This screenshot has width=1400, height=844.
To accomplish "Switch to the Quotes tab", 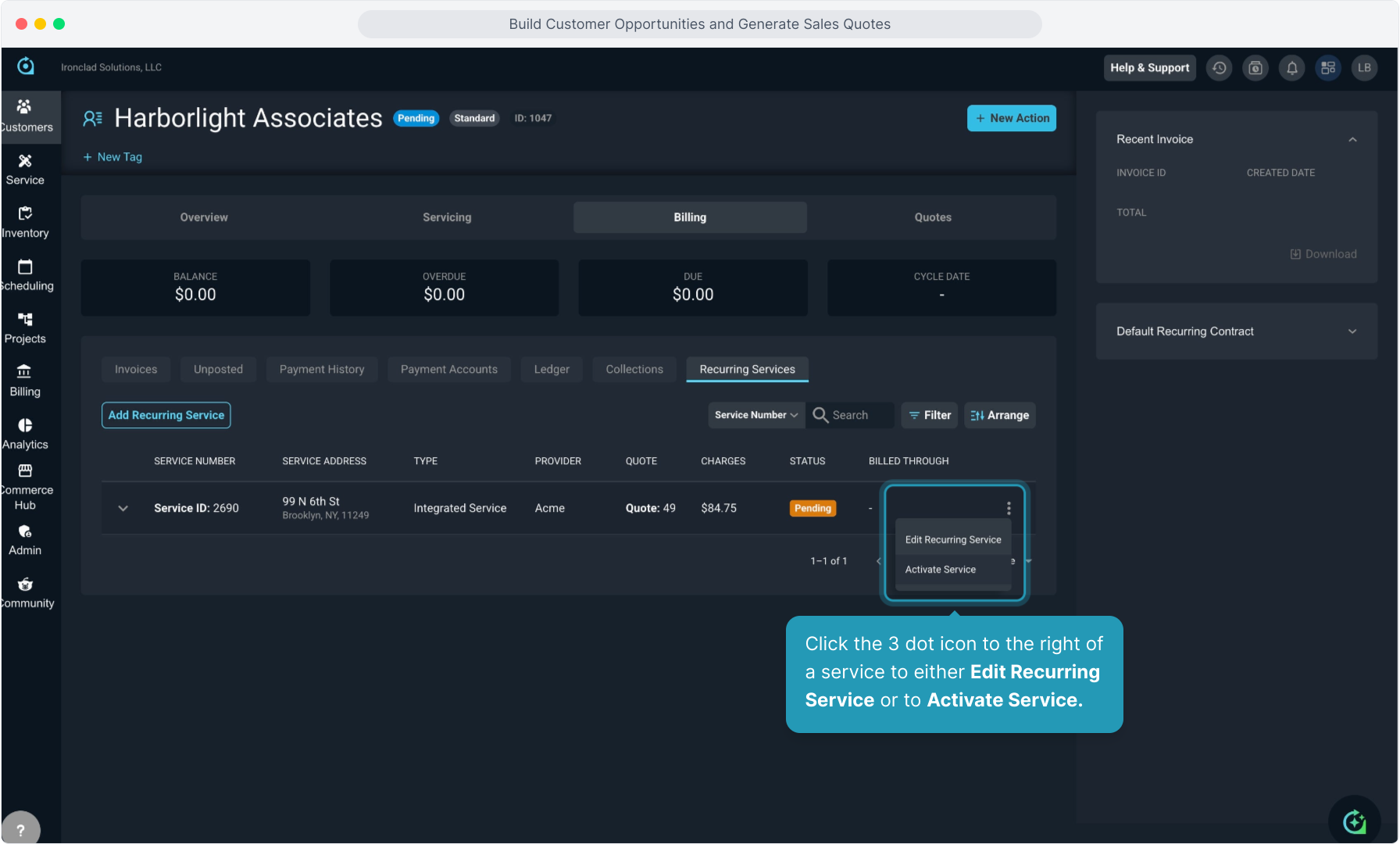I will (x=932, y=217).
